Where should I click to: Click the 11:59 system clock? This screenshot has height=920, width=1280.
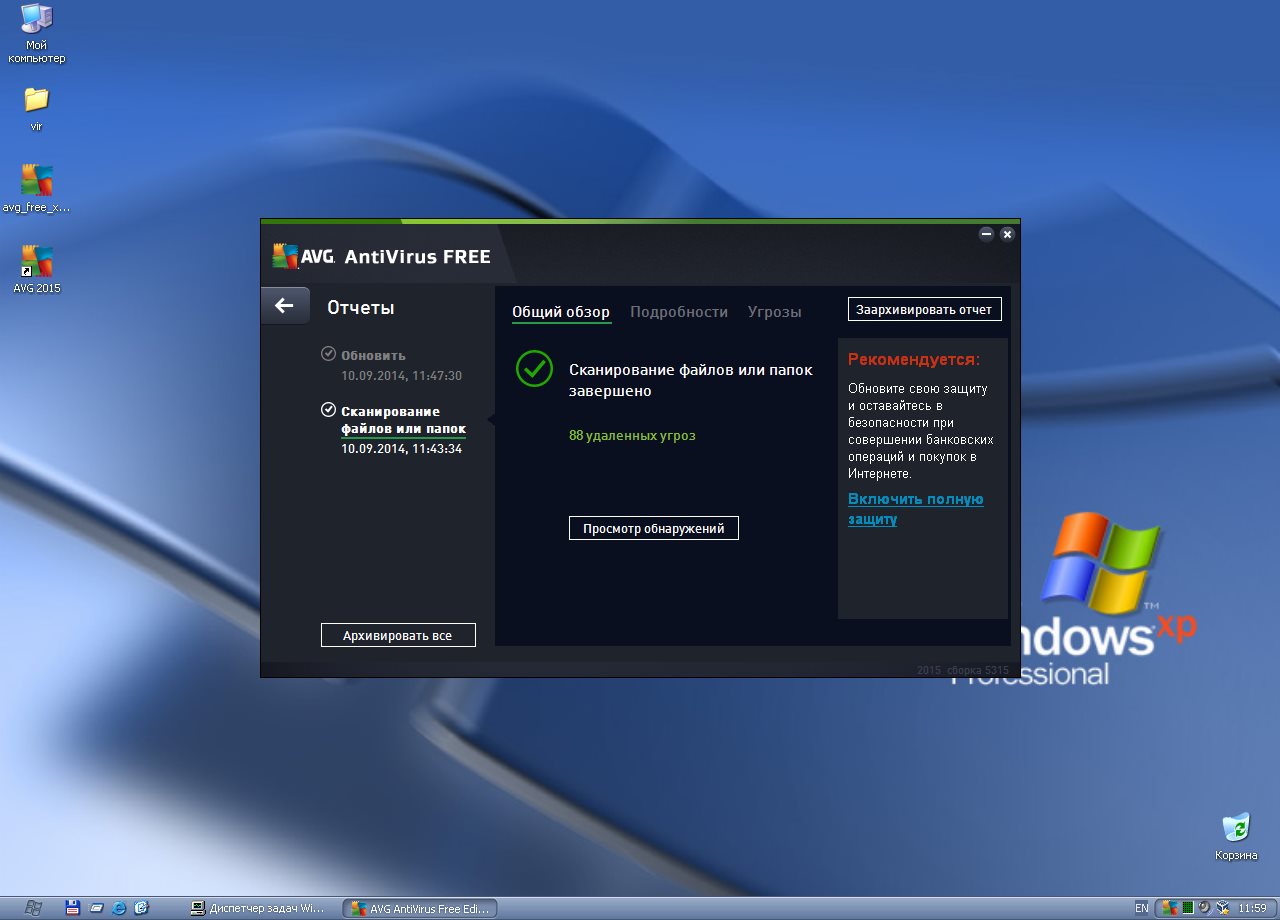pyautogui.click(x=1252, y=908)
